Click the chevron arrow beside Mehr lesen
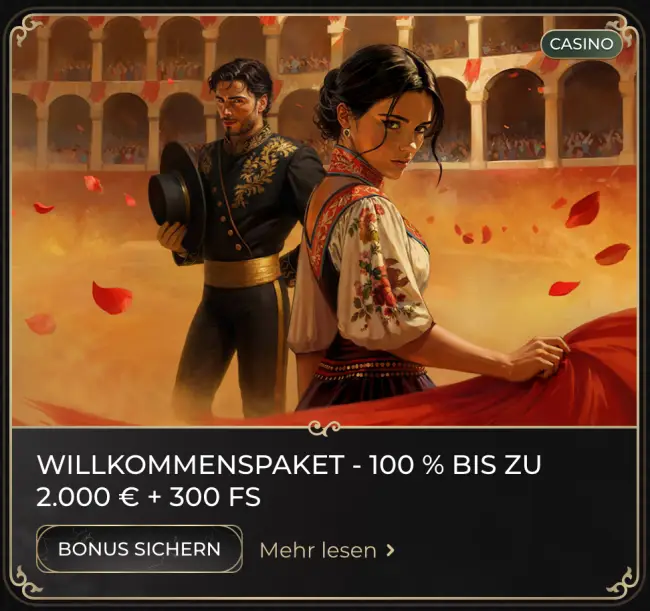 390,550
